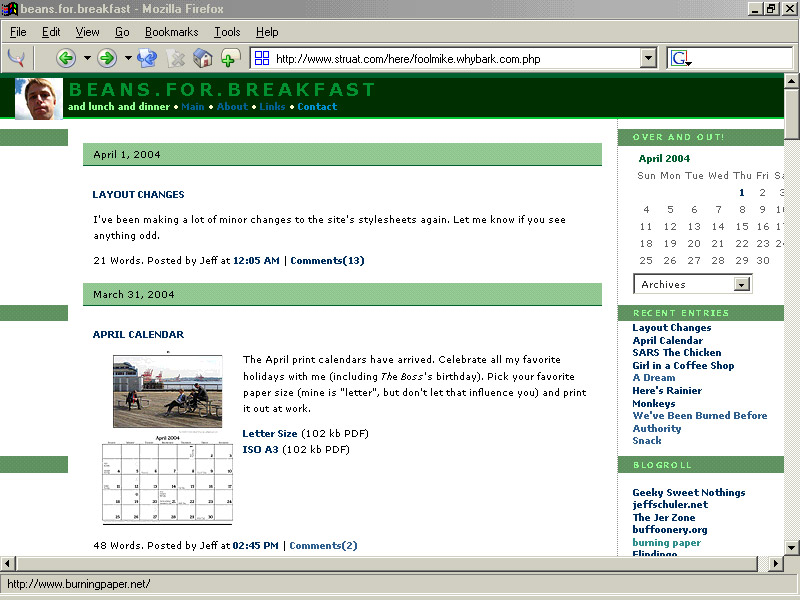
Task: Click the Back navigation arrow
Action: [x=66, y=58]
